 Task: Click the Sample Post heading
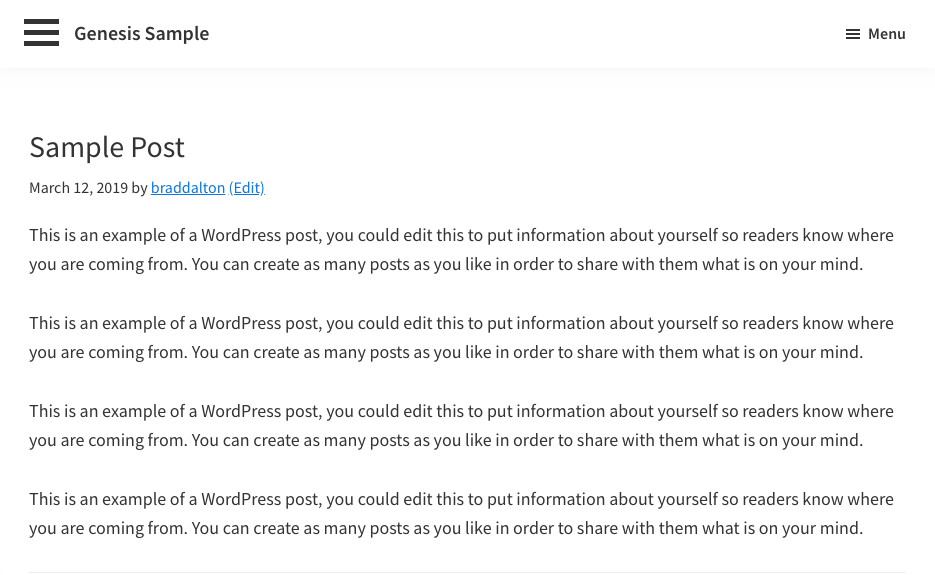point(107,147)
